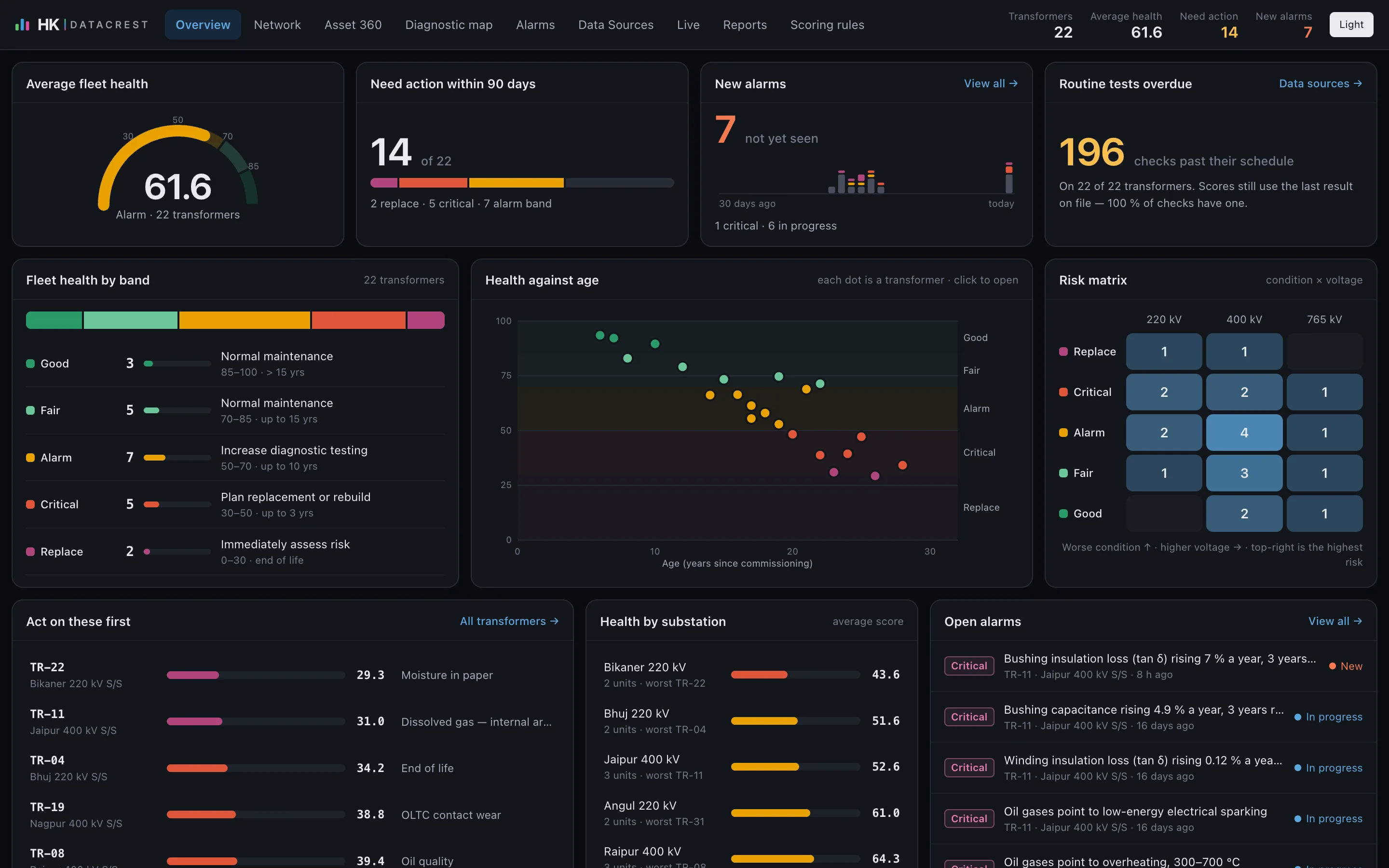Open the Reports tab

coord(745,25)
